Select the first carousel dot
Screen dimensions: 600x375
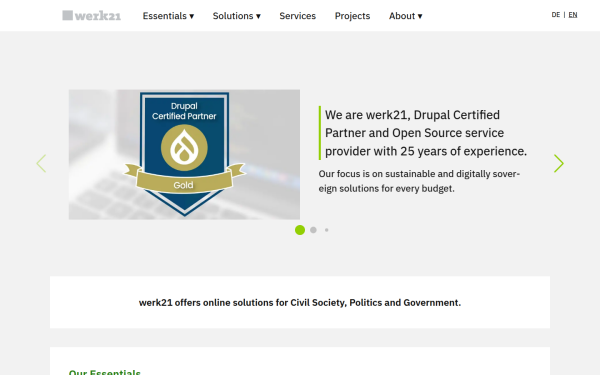300,230
